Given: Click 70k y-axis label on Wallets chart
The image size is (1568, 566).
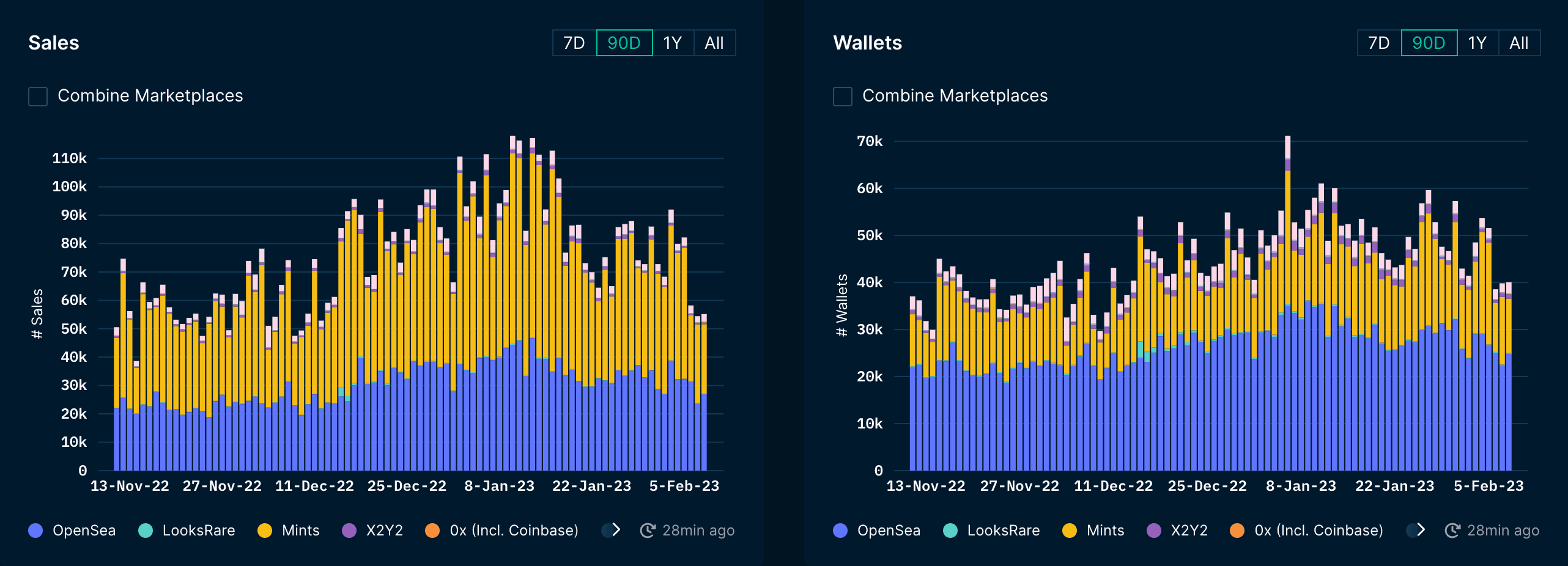Looking at the screenshot, I should [870, 142].
